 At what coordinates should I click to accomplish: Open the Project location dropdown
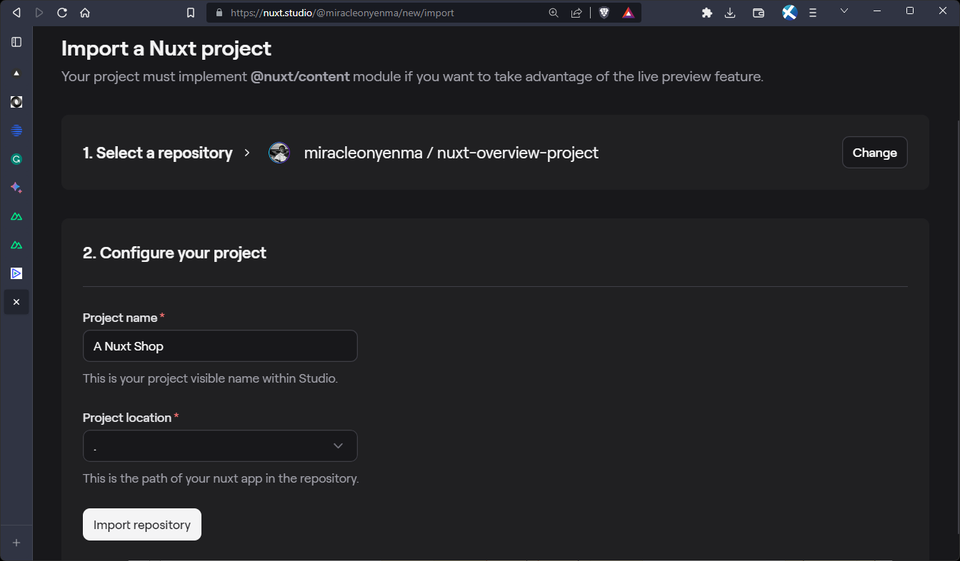click(220, 446)
